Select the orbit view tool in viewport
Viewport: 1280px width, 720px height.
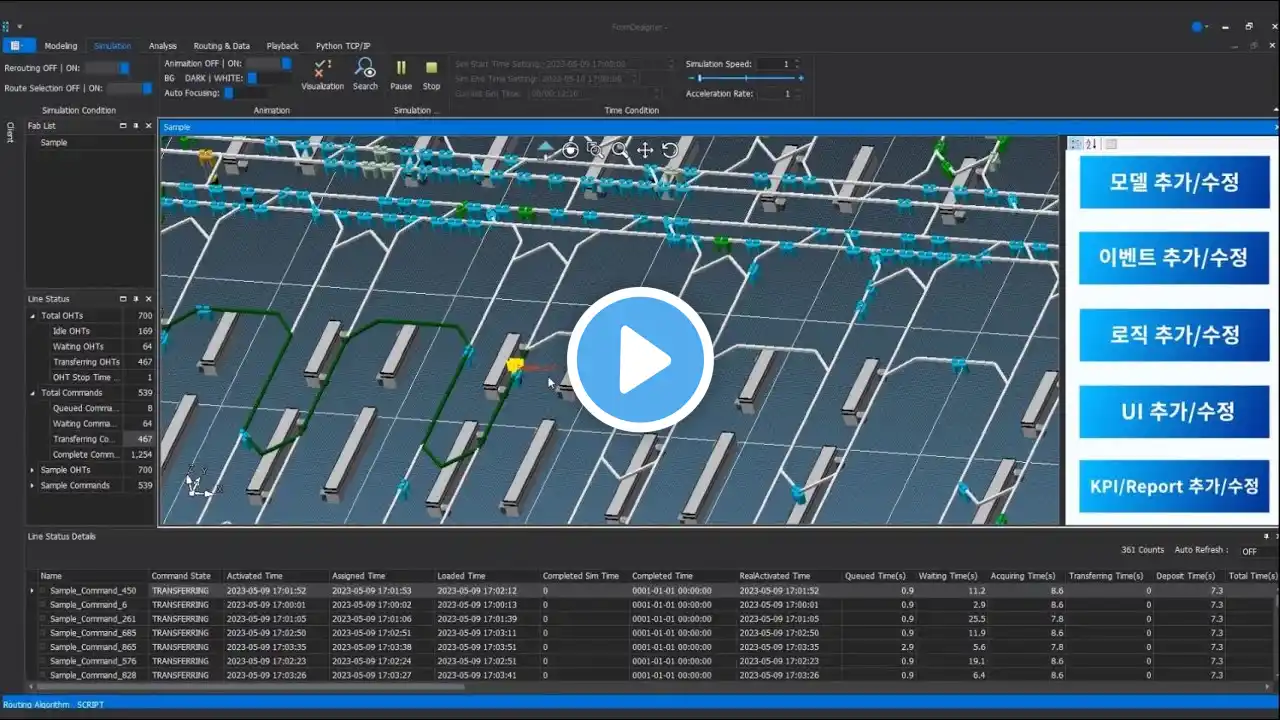tap(570, 150)
